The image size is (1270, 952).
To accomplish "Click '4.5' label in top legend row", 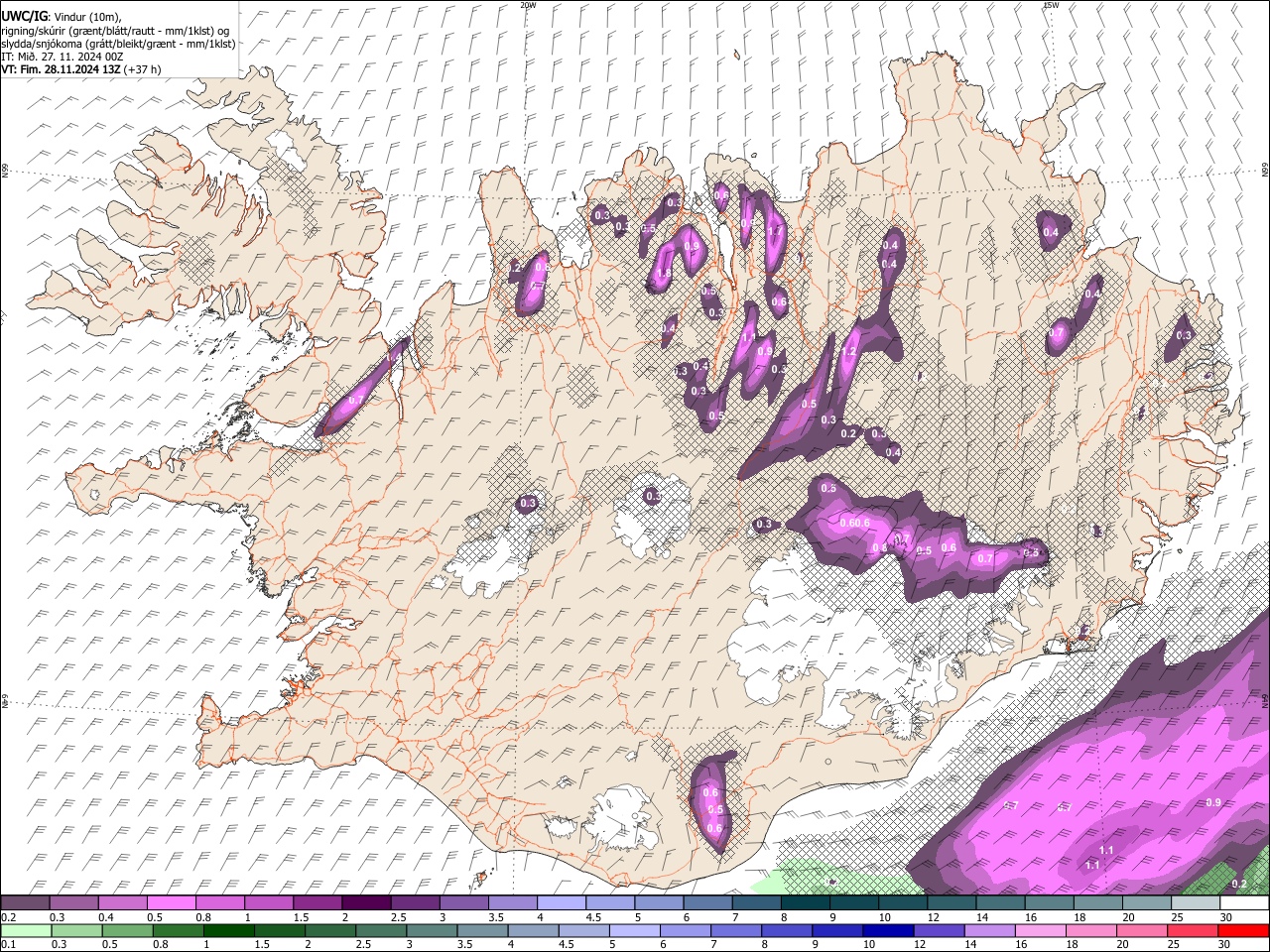I will tap(593, 917).
